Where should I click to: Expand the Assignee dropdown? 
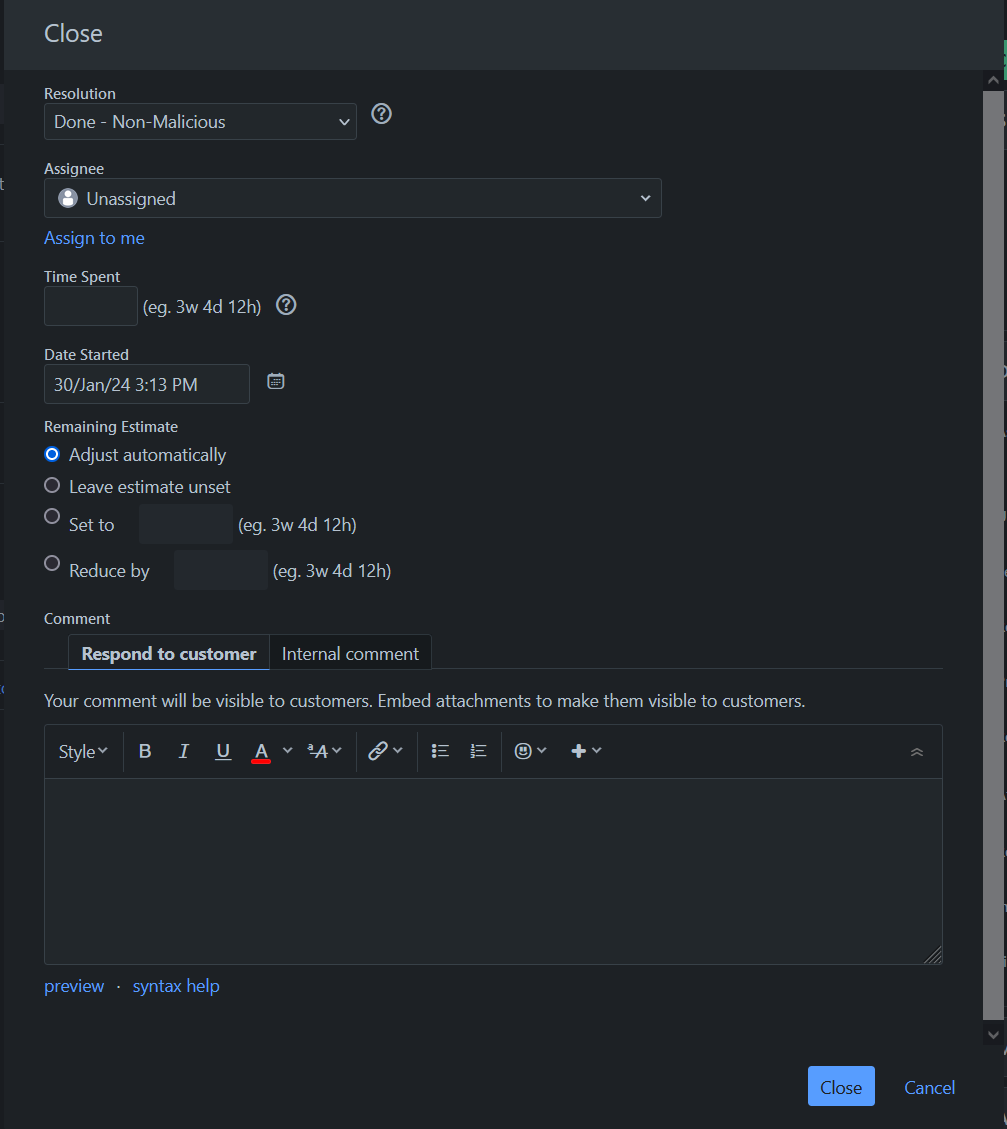(352, 198)
